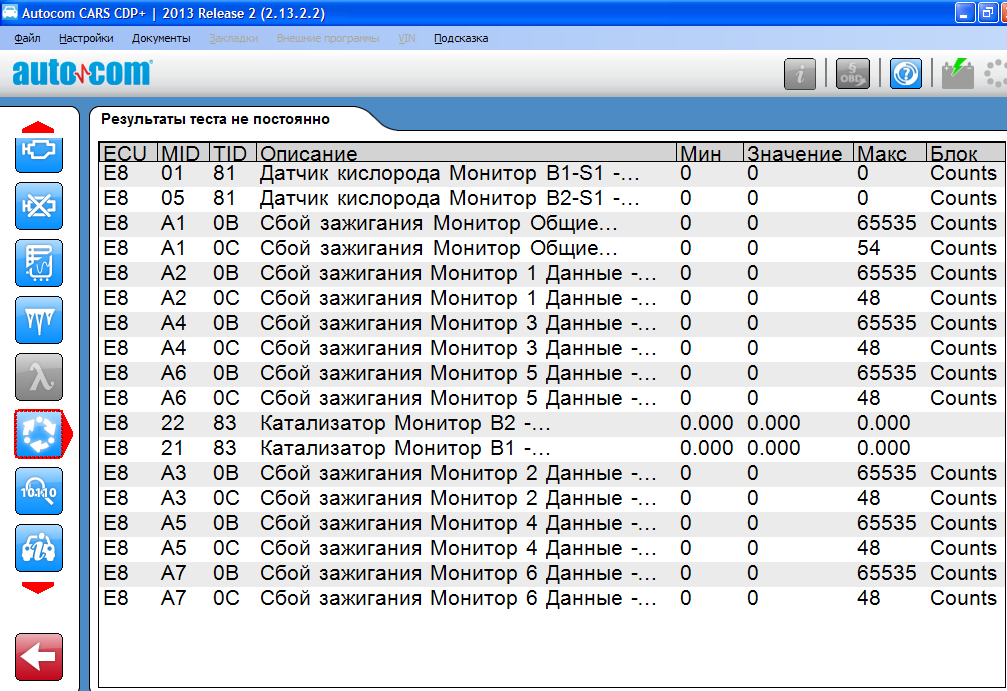Click the engine fault codes sidebar icon
This screenshot has width=1007, height=691.
[x=39, y=152]
